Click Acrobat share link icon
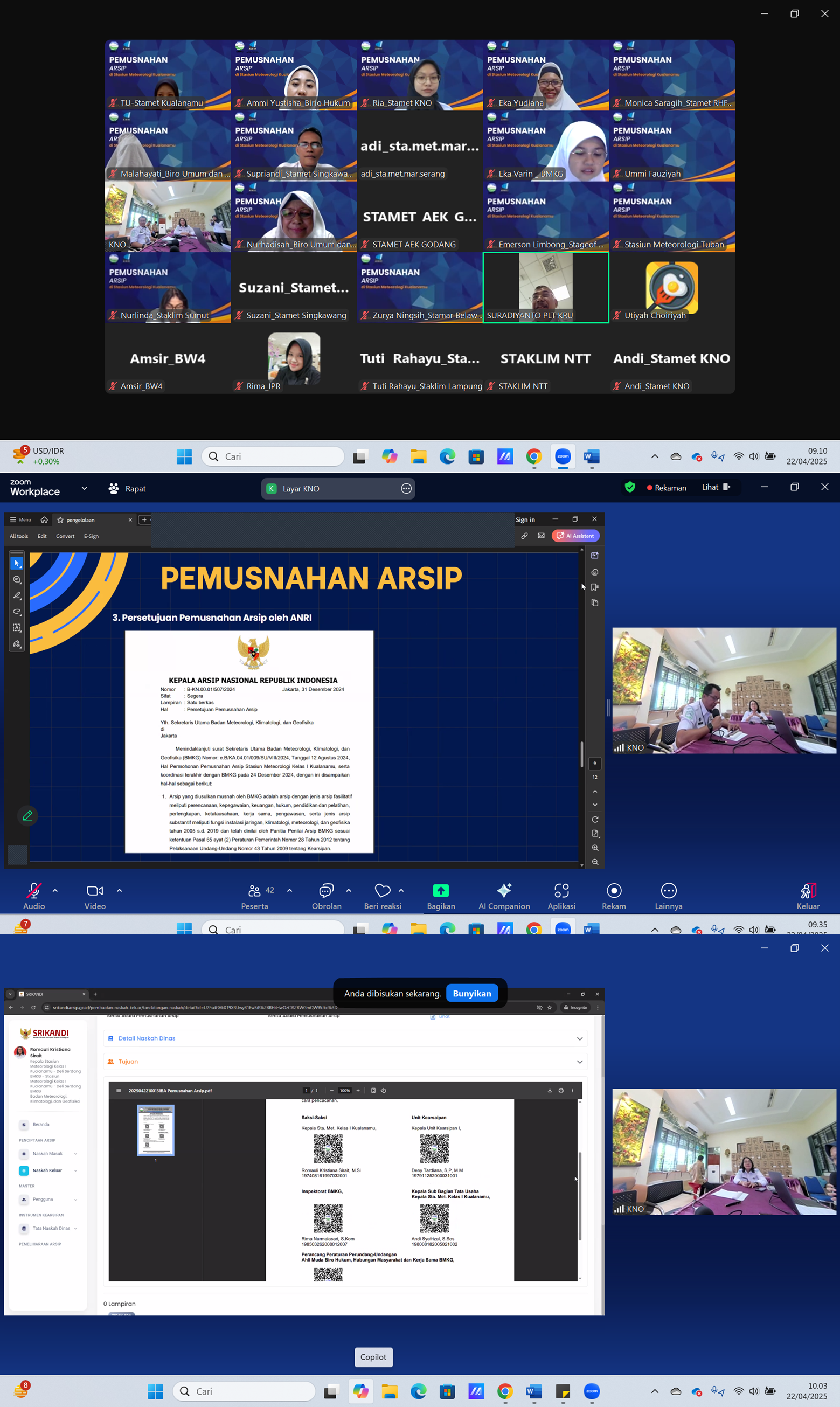 [x=525, y=536]
